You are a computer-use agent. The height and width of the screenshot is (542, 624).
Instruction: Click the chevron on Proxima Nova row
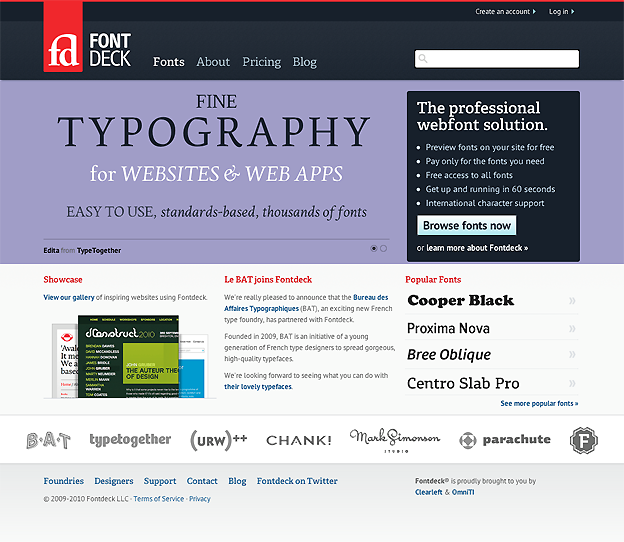pyautogui.click(x=572, y=328)
